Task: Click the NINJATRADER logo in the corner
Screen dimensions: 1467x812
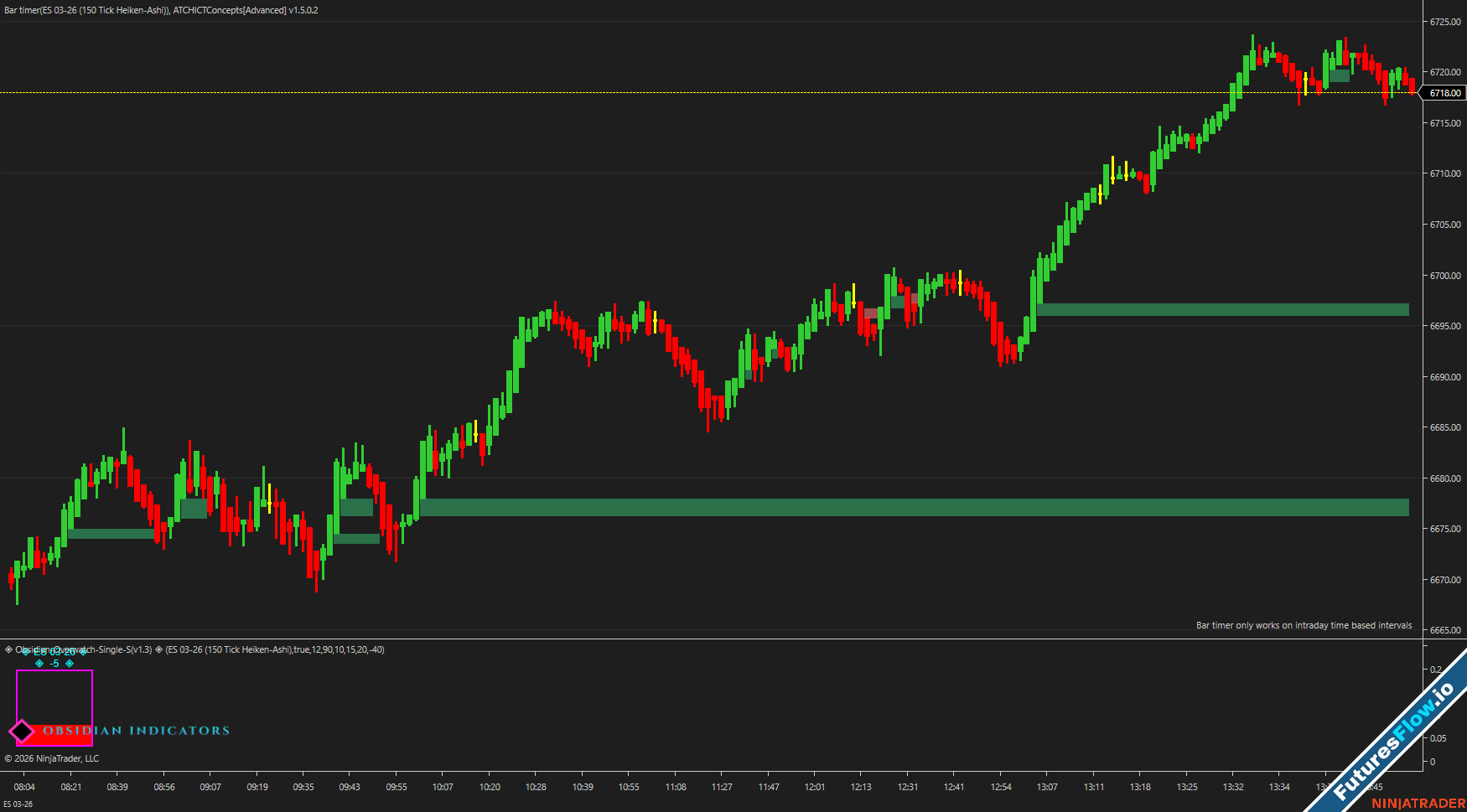Action: 1418,804
